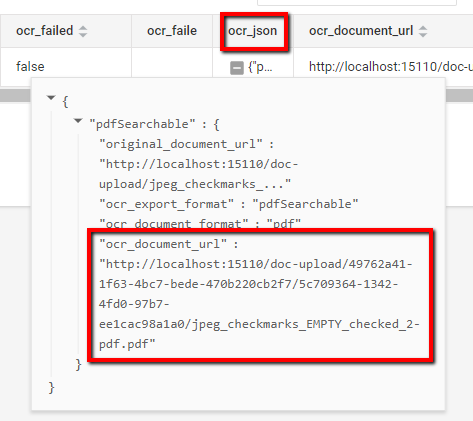473x421 pixels.
Task: Click the ocr_failed column header
Action: [x=45, y=31]
